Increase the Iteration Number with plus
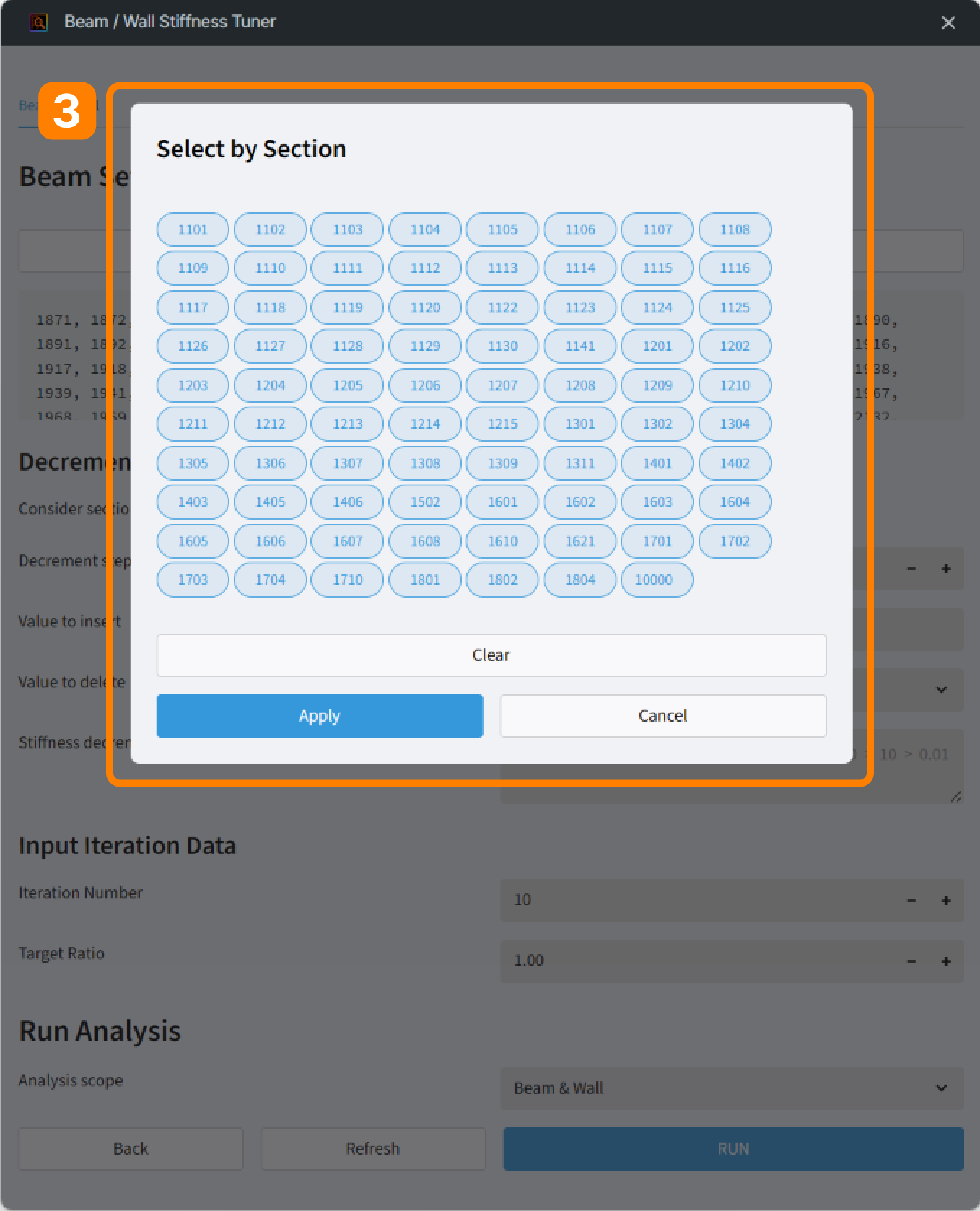 (x=946, y=901)
